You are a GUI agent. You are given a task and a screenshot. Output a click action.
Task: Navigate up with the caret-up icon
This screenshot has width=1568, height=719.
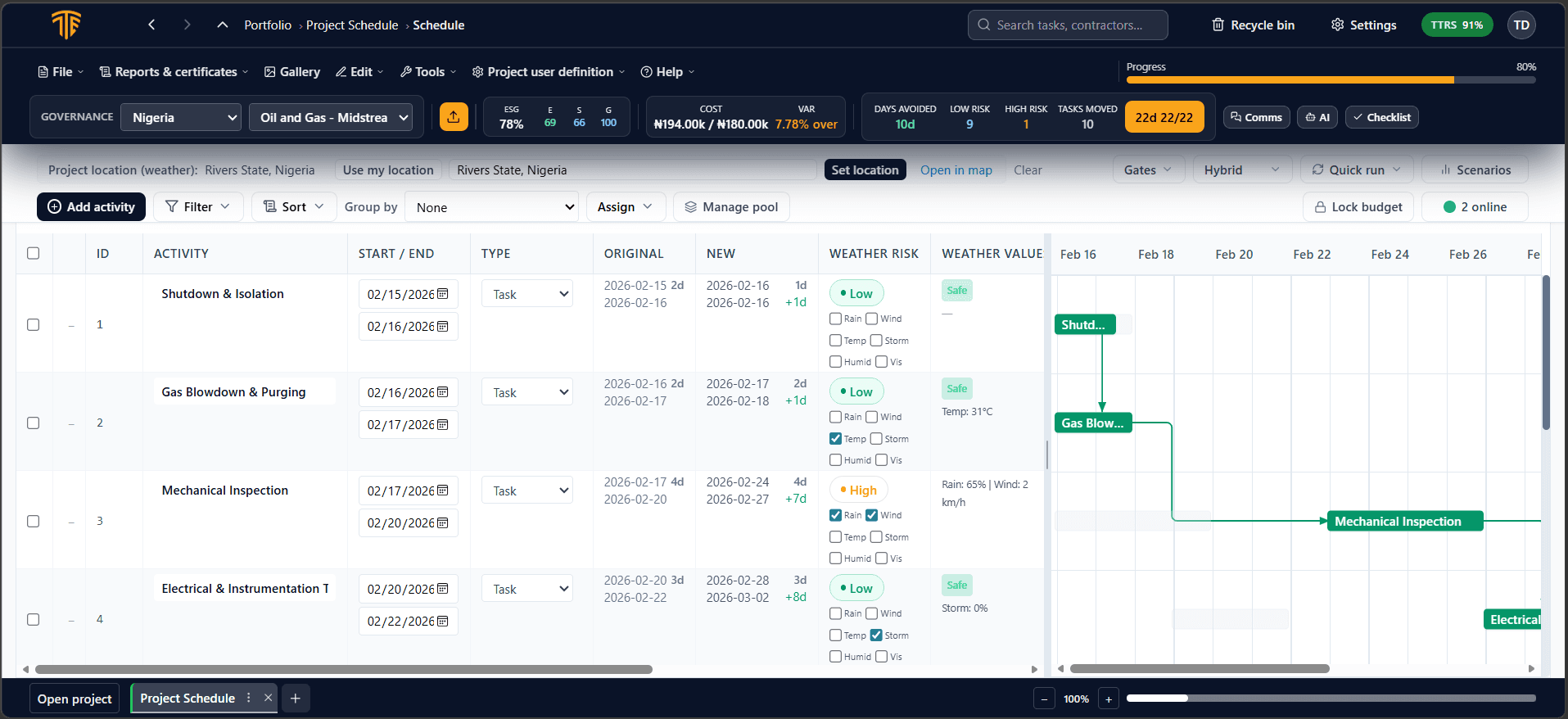222,25
